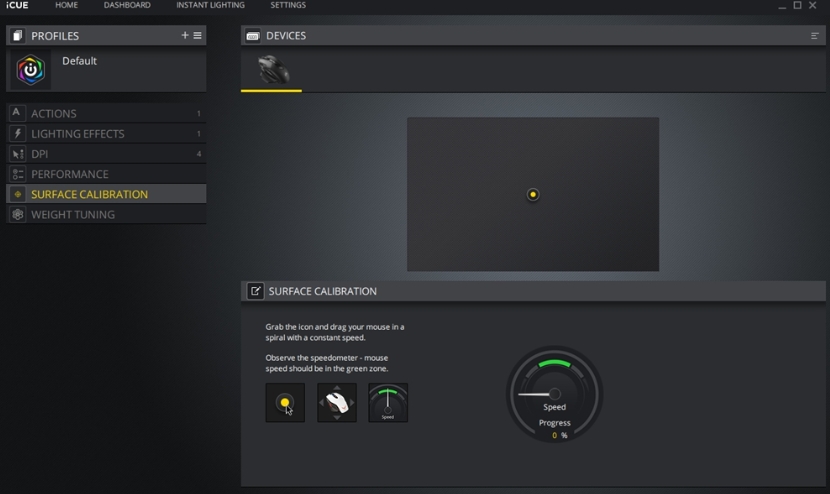Open the profiles hamburger menu
The width and height of the screenshot is (830, 494).
pyautogui.click(x=197, y=35)
